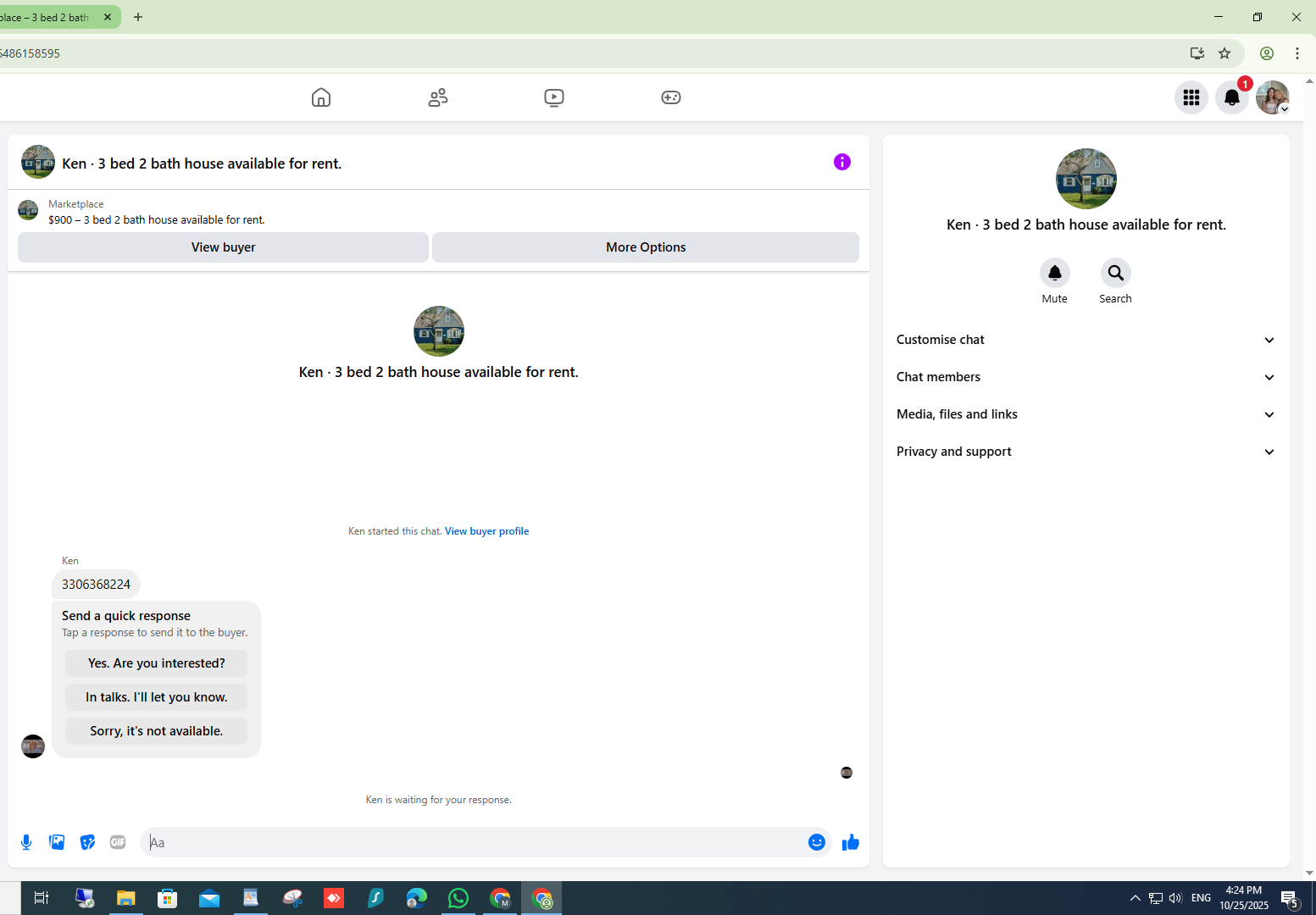This screenshot has height=915, width=1316.
Task: Open a new browser tab
Action: (x=138, y=17)
